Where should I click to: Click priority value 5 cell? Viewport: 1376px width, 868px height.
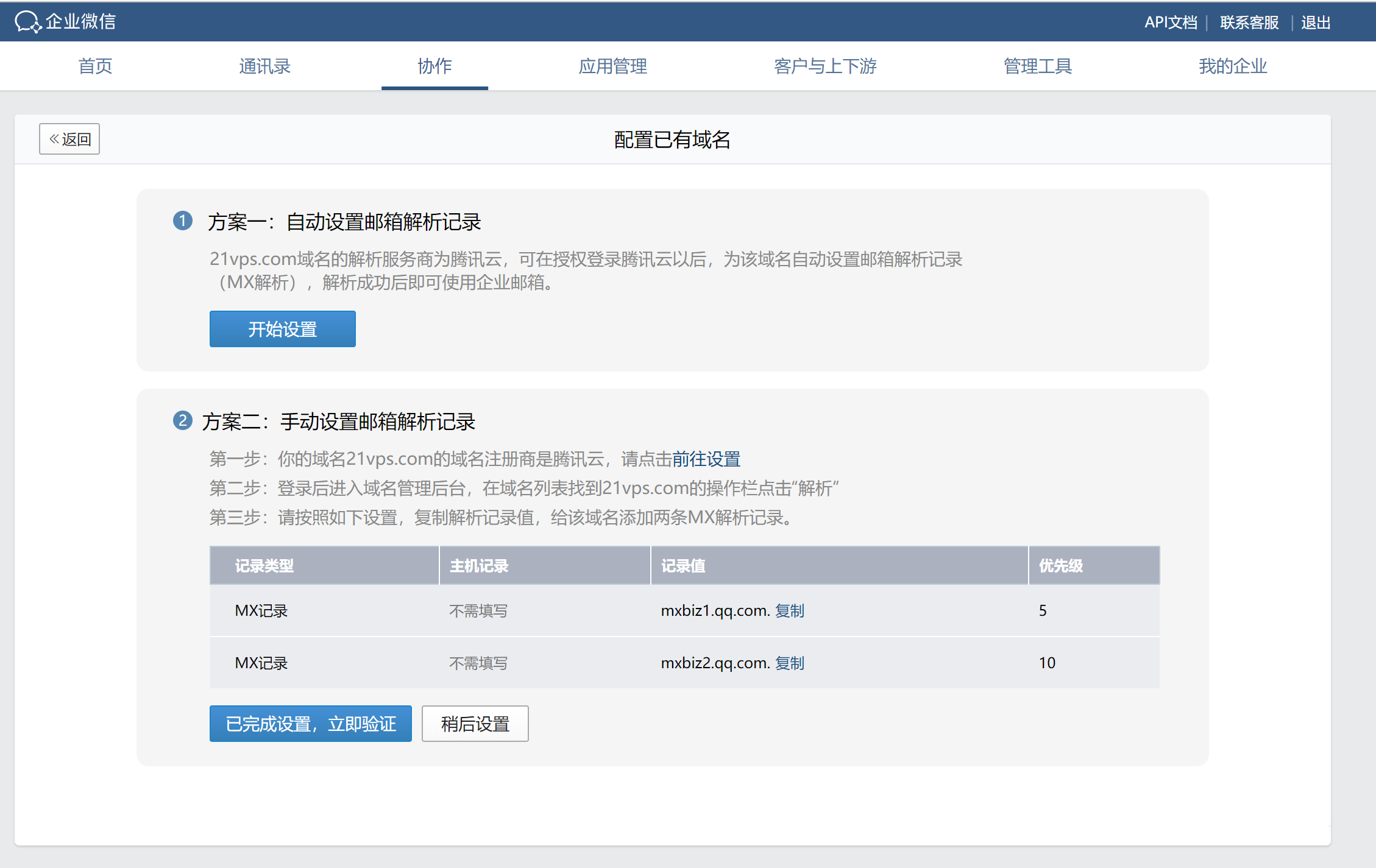1043,610
